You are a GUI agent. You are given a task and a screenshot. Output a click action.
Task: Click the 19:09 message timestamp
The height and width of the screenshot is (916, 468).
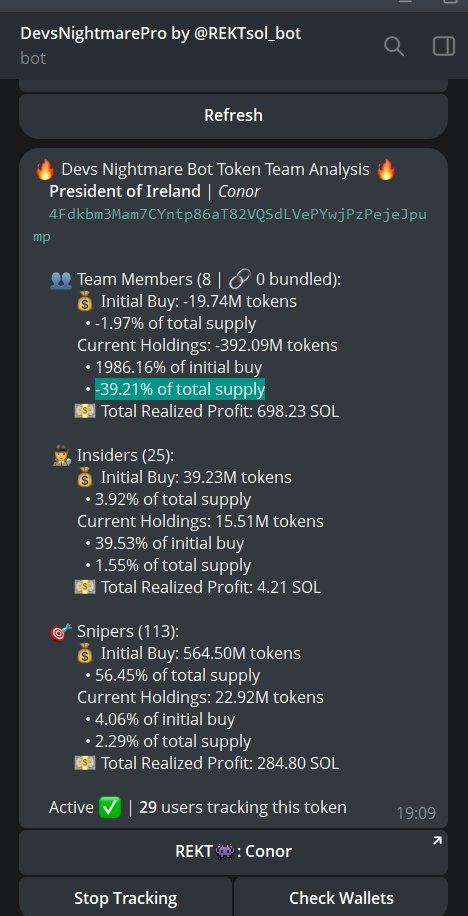coord(416,813)
